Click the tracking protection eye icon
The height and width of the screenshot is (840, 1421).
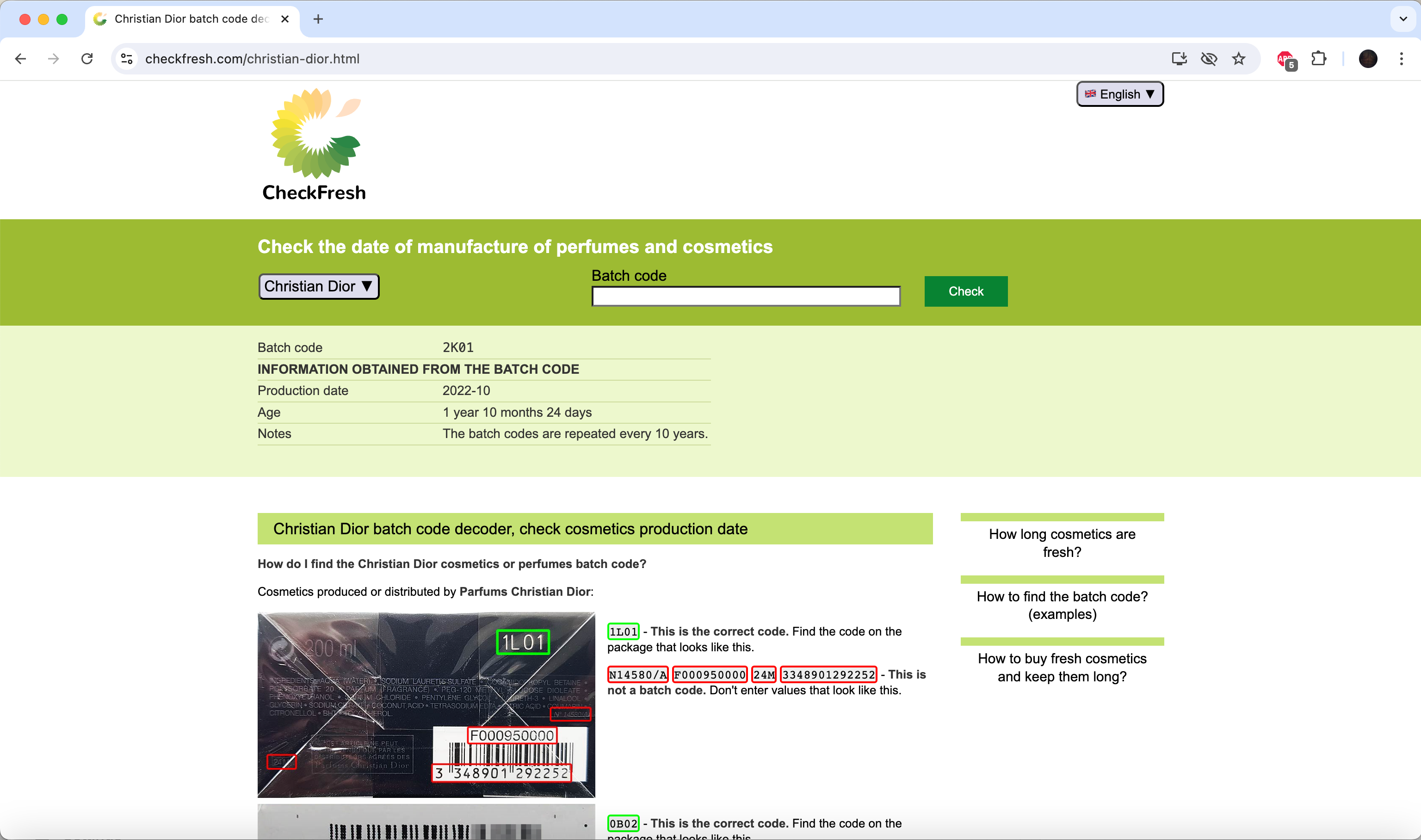[1209, 59]
